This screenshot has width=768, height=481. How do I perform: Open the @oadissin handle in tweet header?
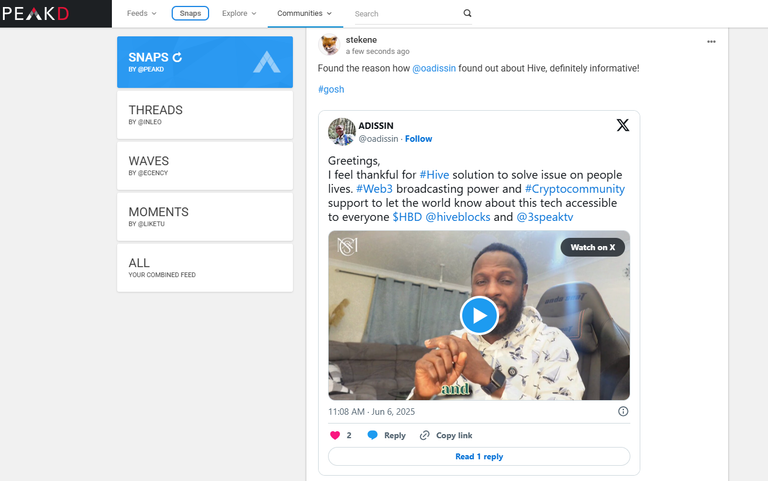pos(378,139)
